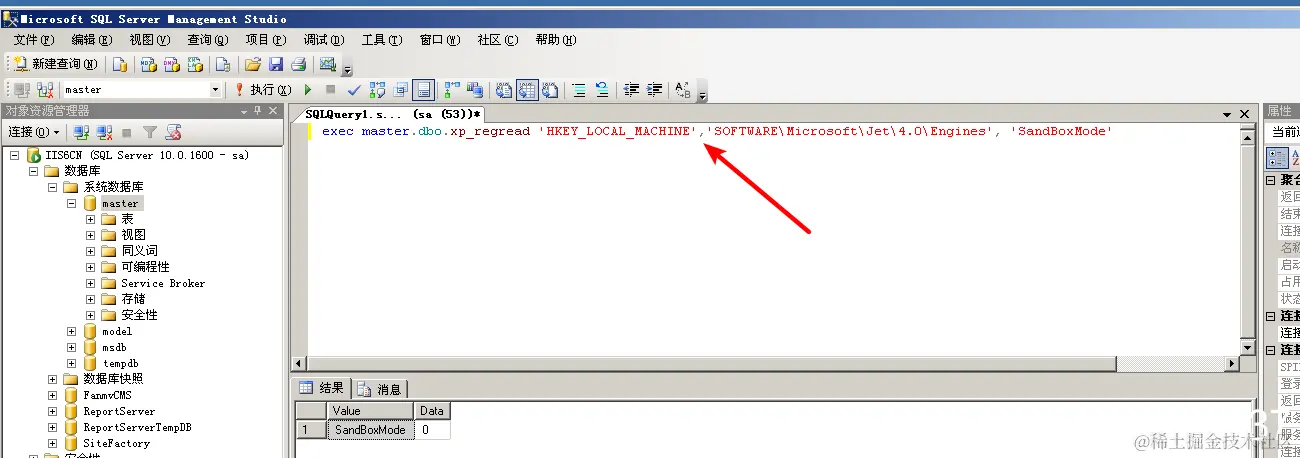Screen dimensions: 1300x458
Task: Click the Object Explorer filter funnel icon
Action: point(149,132)
